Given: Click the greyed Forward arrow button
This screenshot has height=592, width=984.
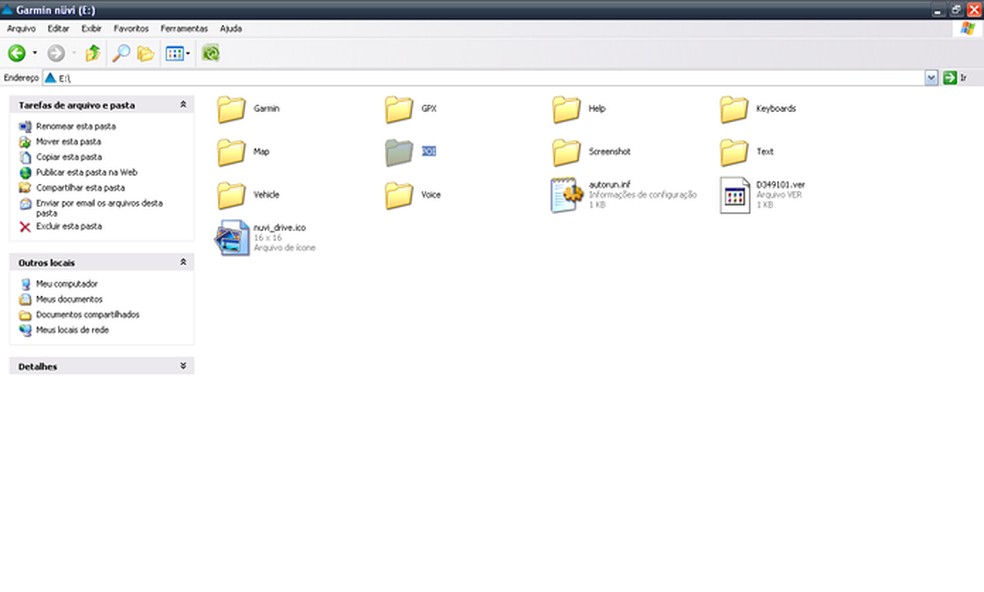Looking at the screenshot, I should pyautogui.click(x=56, y=53).
